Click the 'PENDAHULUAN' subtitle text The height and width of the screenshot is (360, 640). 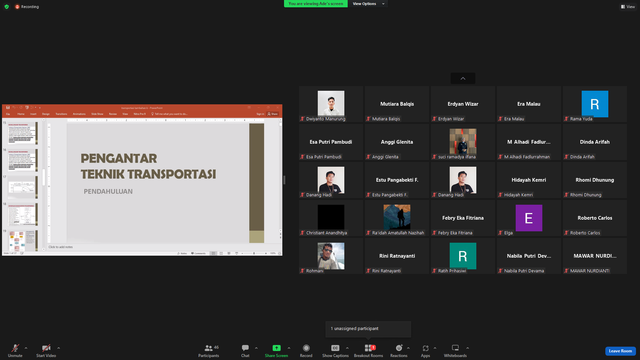point(108,191)
